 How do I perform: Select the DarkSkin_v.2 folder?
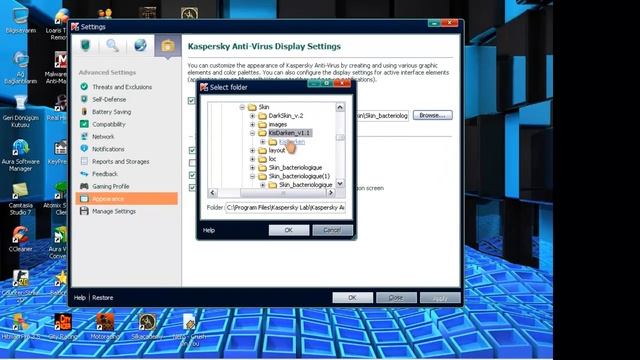click(x=285, y=116)
